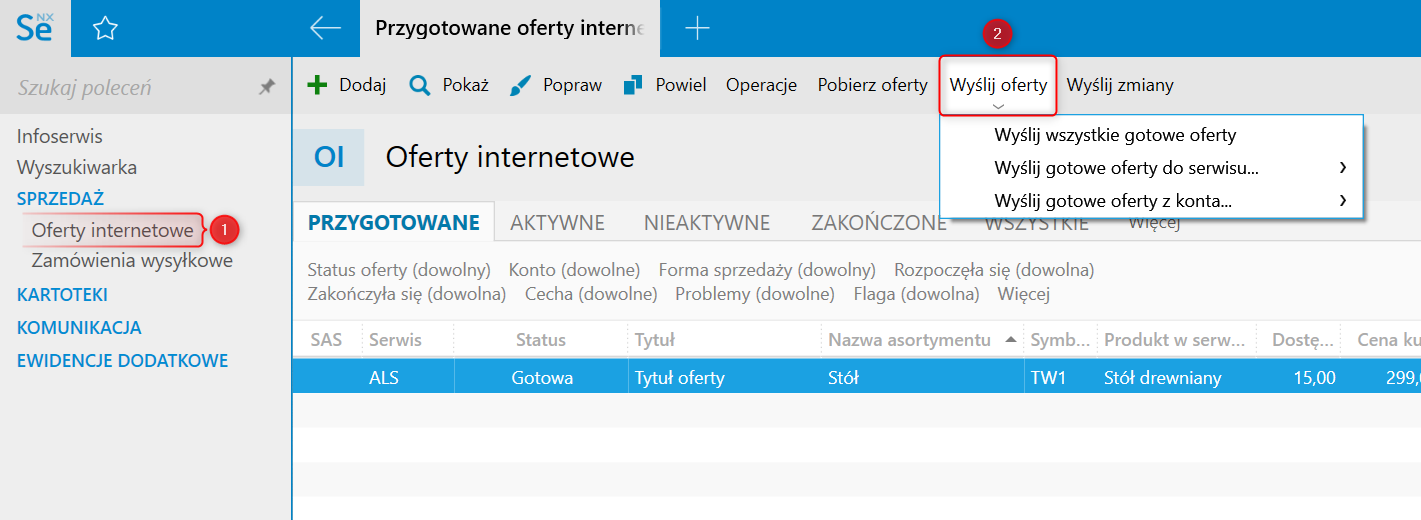Image resolution: width=1421 pixels, height=520 pixels.
Task: Open the Problemy filter
Action: [x=755, y=294]
